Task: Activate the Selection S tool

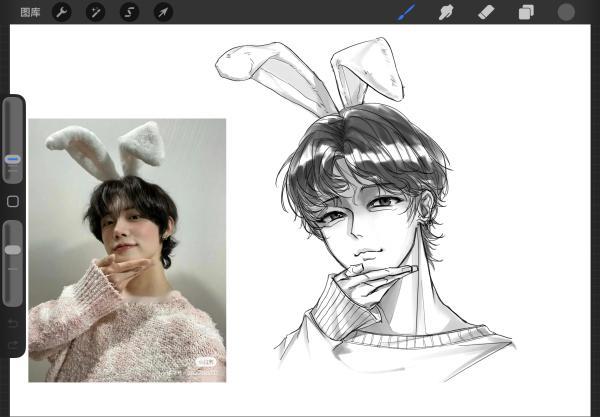Action: coord(129,12)
